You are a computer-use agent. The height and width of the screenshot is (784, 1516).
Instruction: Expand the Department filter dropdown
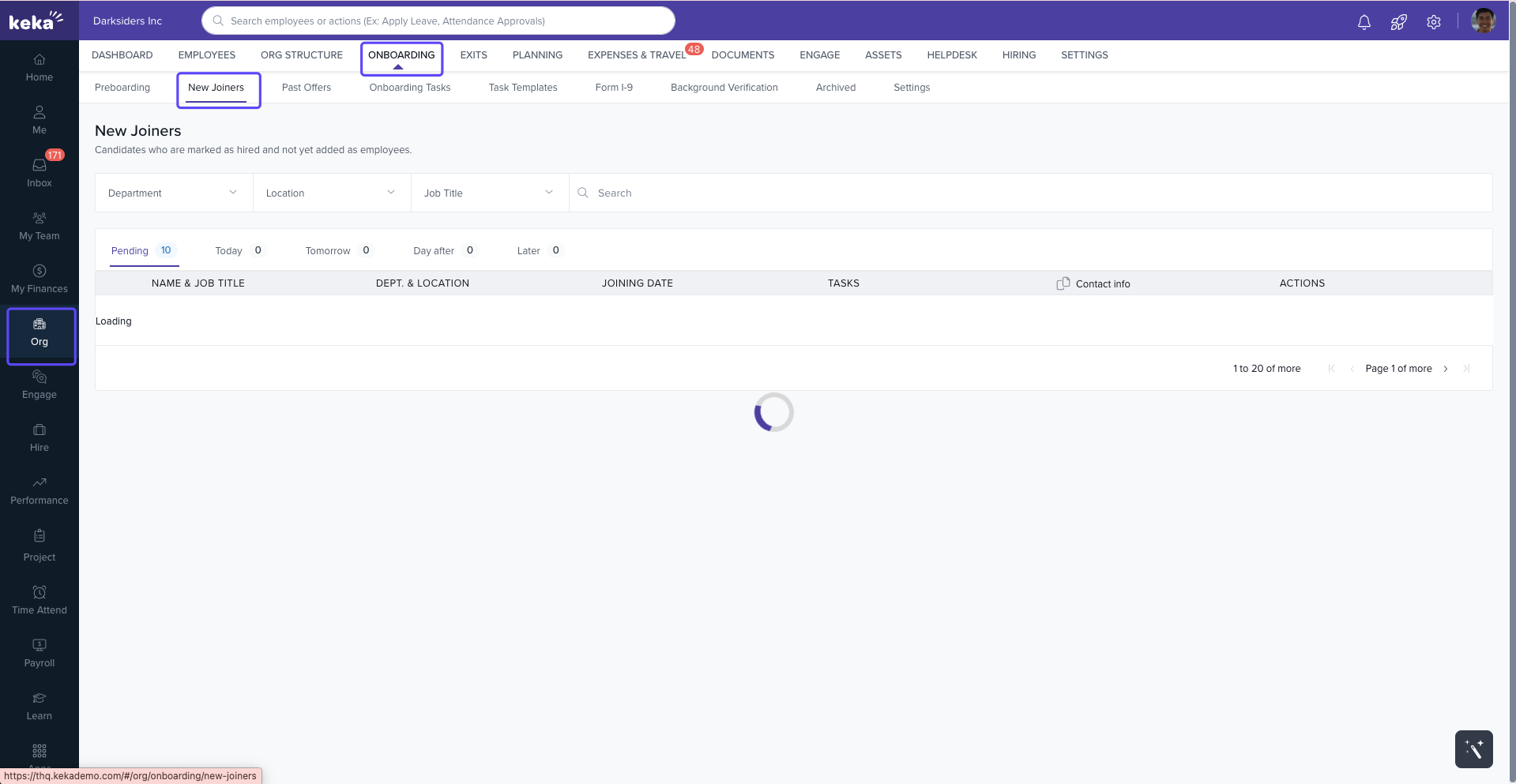point(174,193)
